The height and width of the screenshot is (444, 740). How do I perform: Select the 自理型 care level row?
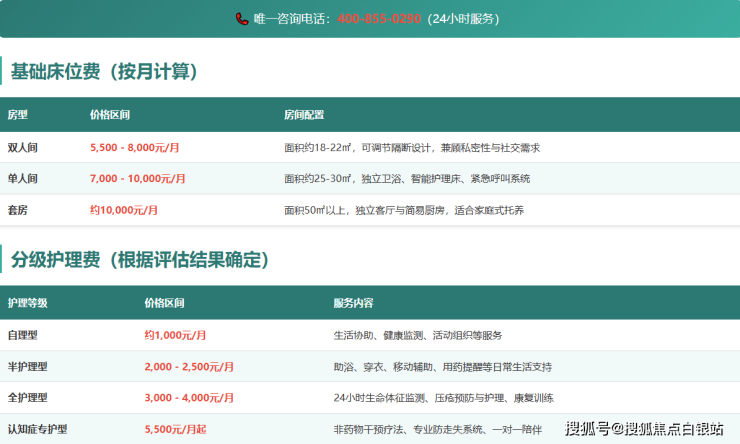[x=23, y=335]
